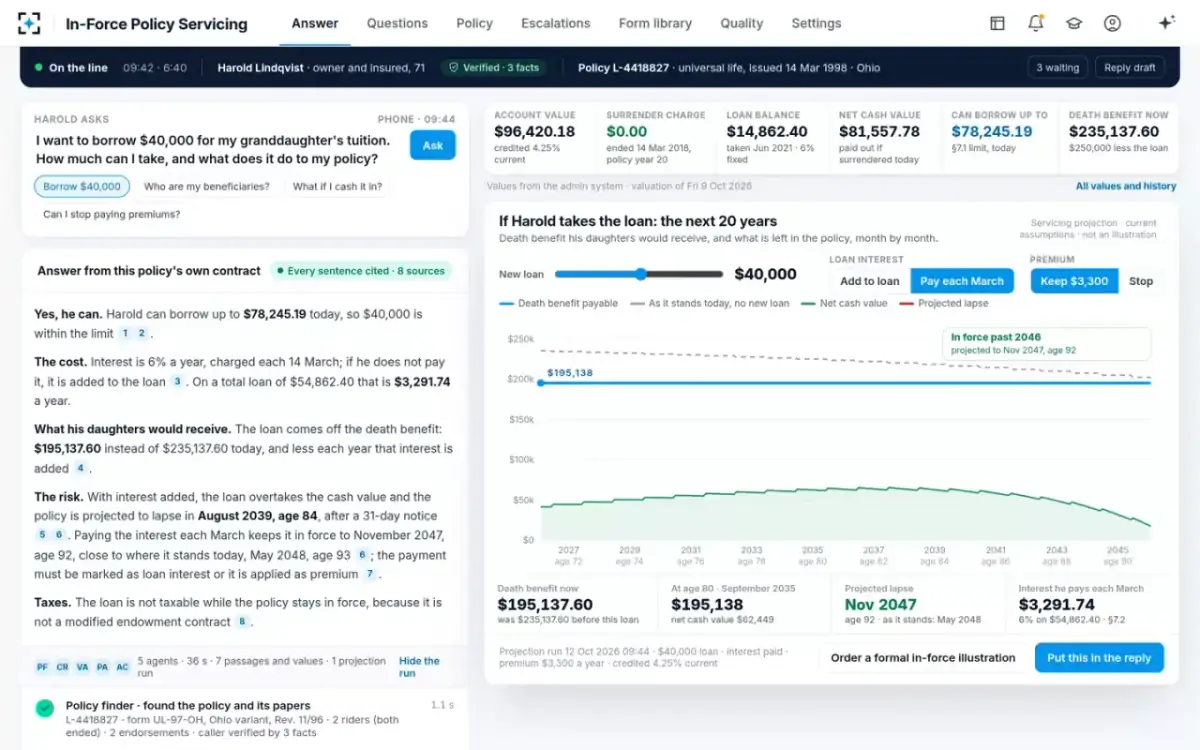Select Stop premium option
The width and height of the screenshot is (1200, 750).
pos(1141,281)
